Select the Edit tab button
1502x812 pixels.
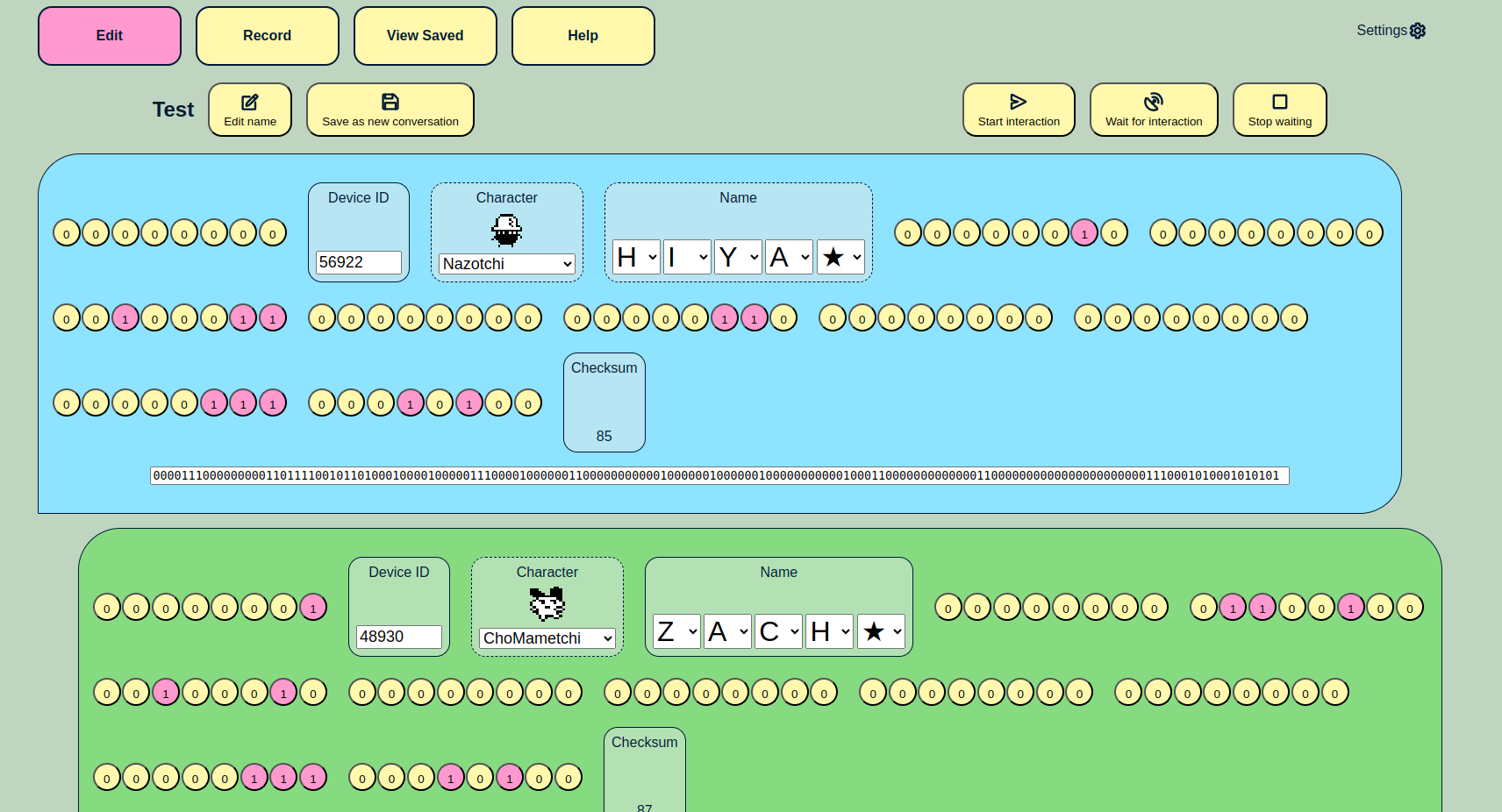(110, 36)
